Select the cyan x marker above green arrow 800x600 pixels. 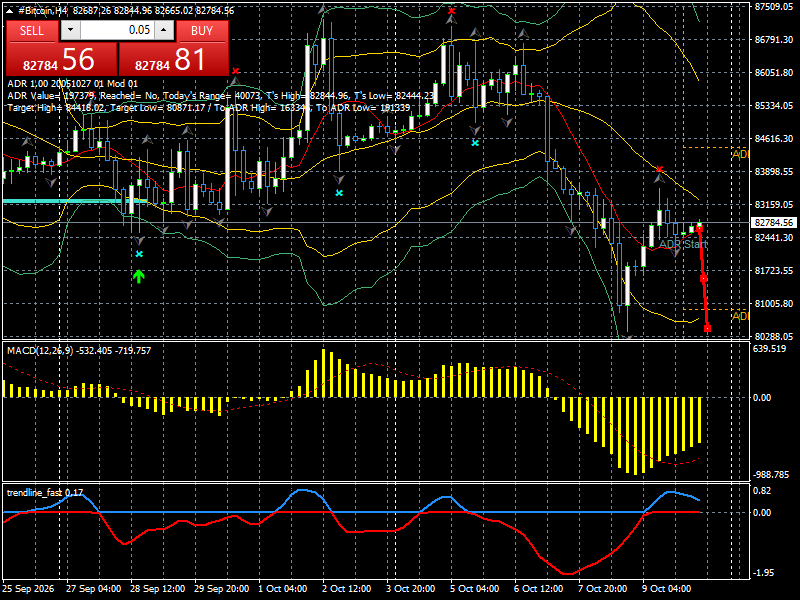(x=139, y=254)
